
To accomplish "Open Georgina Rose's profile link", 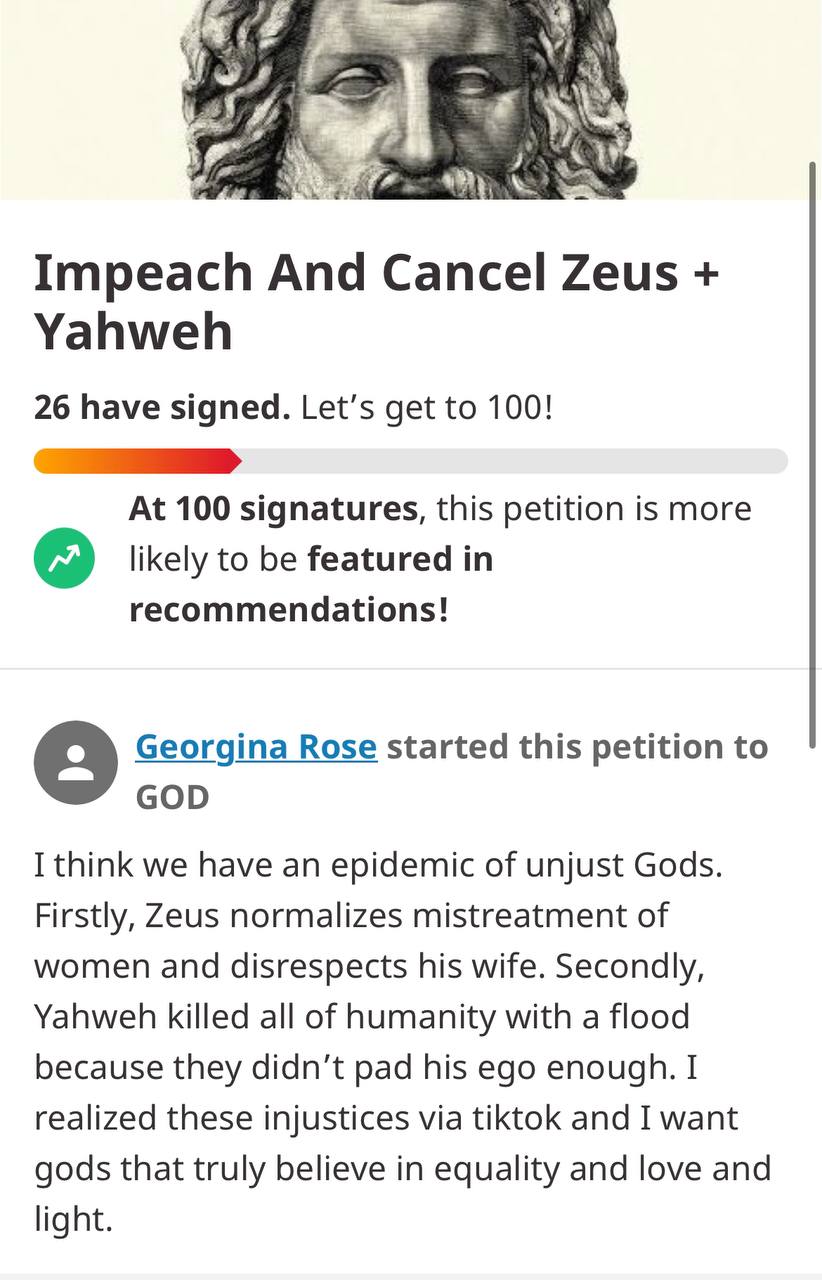I will click(x=256, y=747).
